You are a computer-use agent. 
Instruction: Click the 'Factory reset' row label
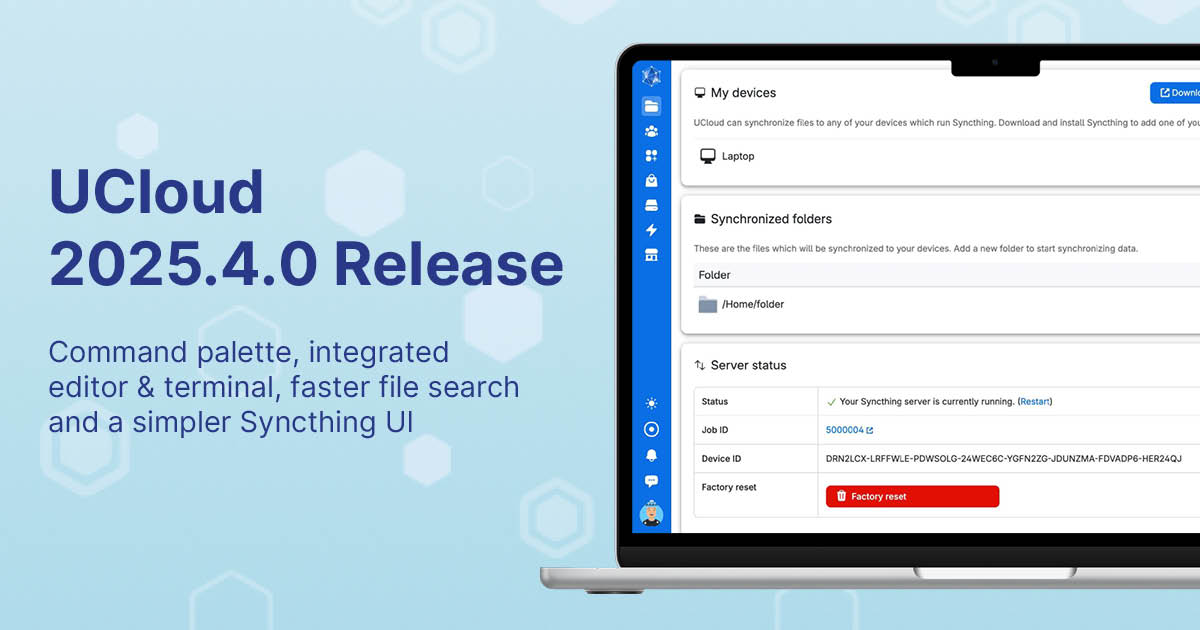click(x=729, y=487)
